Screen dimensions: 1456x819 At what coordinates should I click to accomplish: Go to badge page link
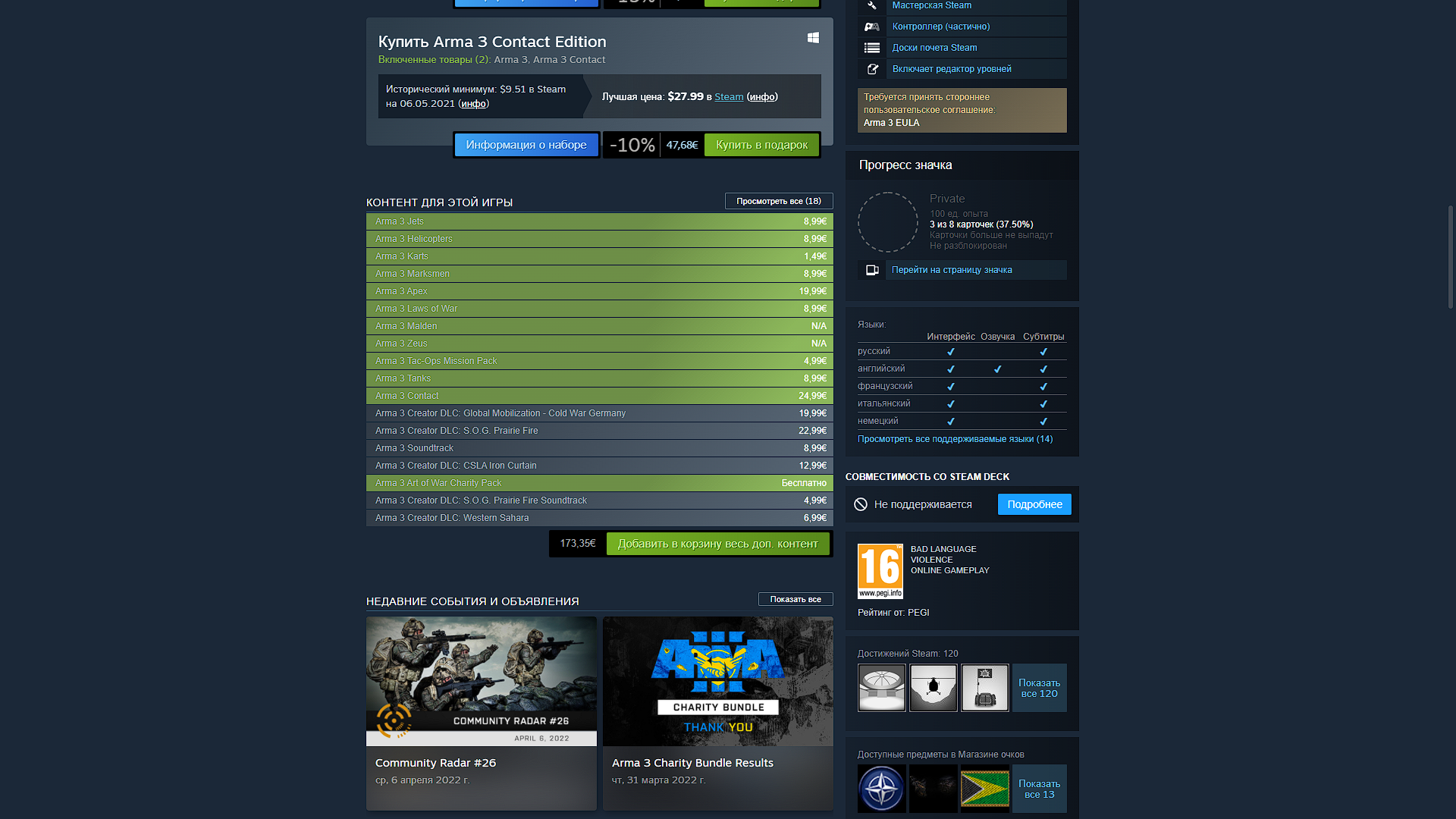point(952,270)
